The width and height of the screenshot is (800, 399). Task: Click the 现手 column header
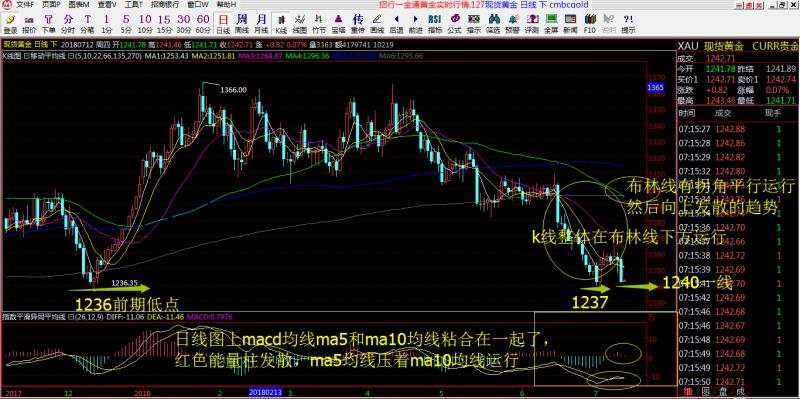pyautogui.click(x=772, y=112)
